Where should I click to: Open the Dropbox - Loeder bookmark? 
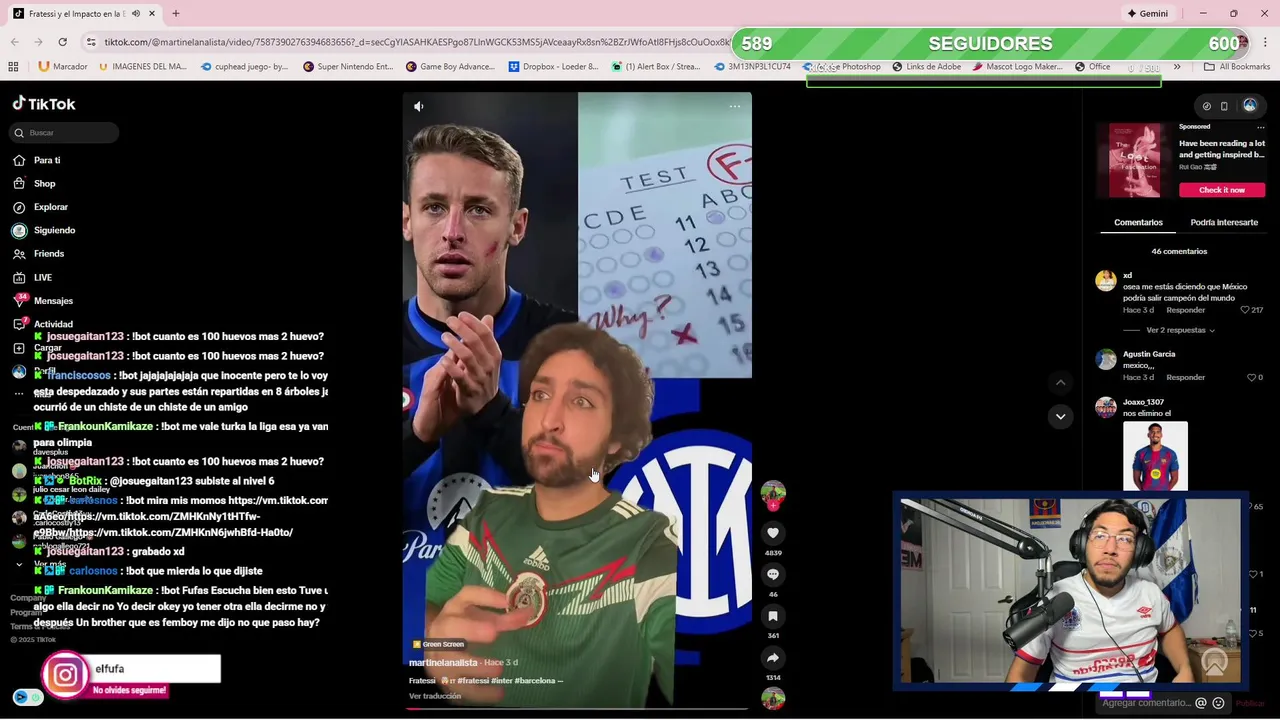coord(553,67)
